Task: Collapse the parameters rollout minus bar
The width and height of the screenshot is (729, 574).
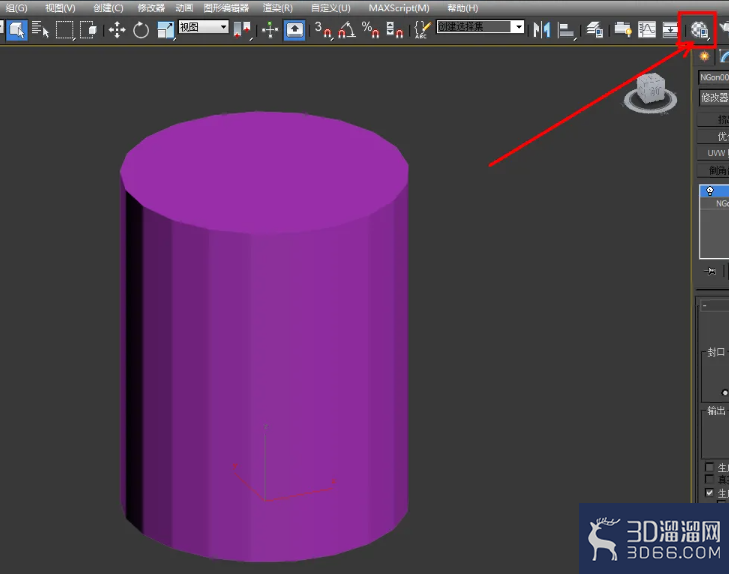Action: (x=715, y=305)
